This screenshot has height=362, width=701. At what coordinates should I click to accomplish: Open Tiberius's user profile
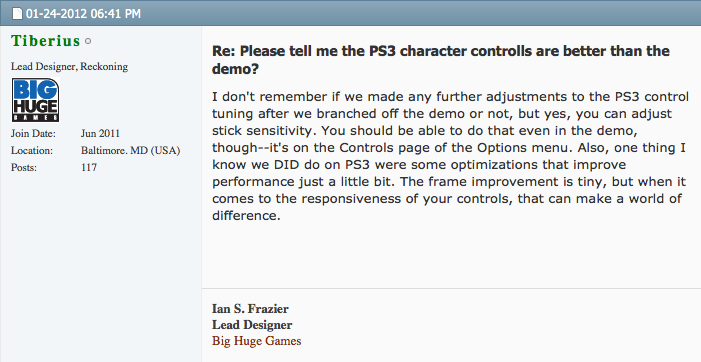pos(45,41)
